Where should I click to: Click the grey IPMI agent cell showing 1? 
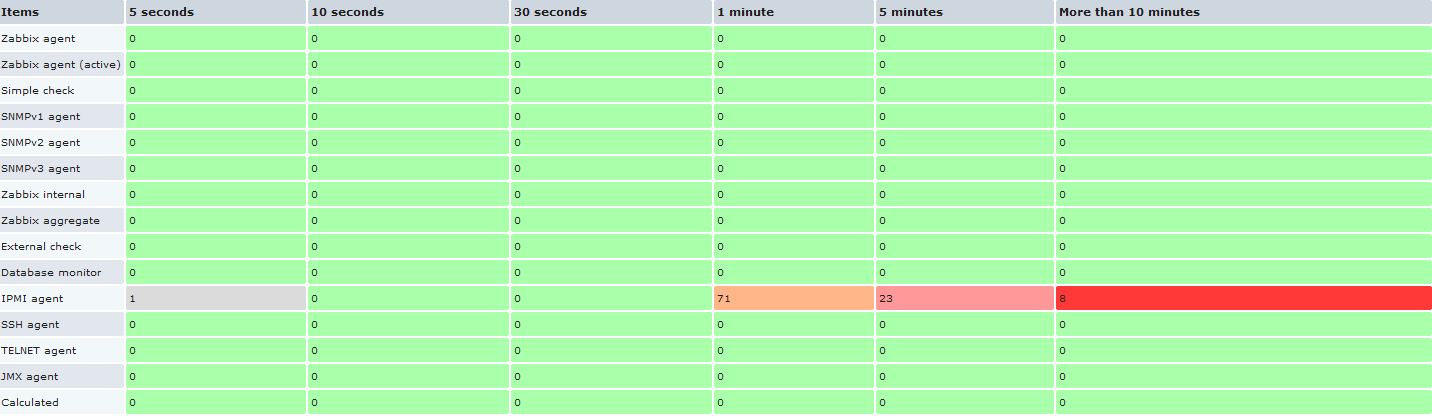pos(215,298)
